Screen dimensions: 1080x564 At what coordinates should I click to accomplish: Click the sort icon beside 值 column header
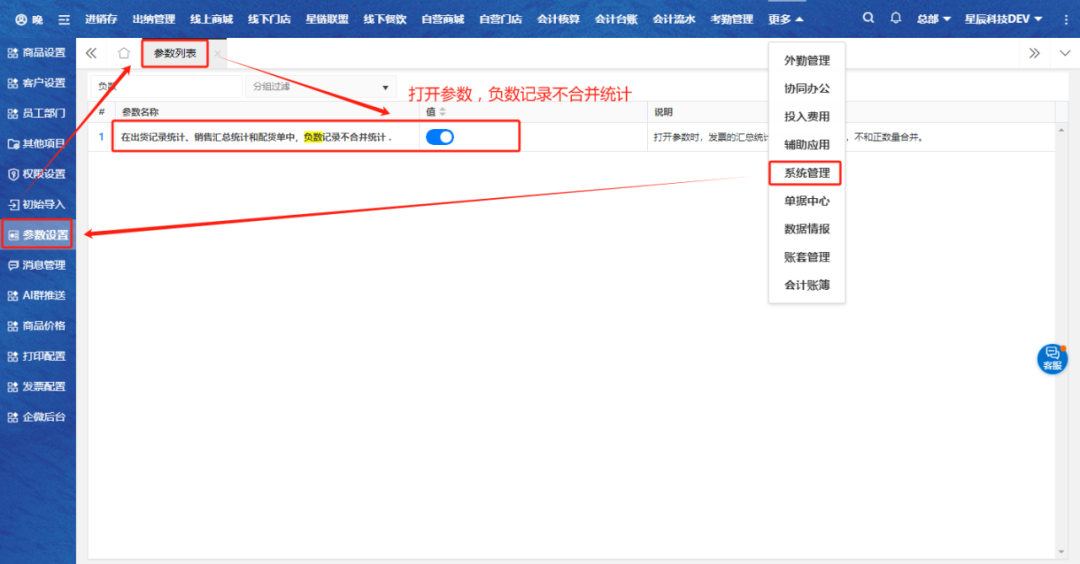click(443, 112)
